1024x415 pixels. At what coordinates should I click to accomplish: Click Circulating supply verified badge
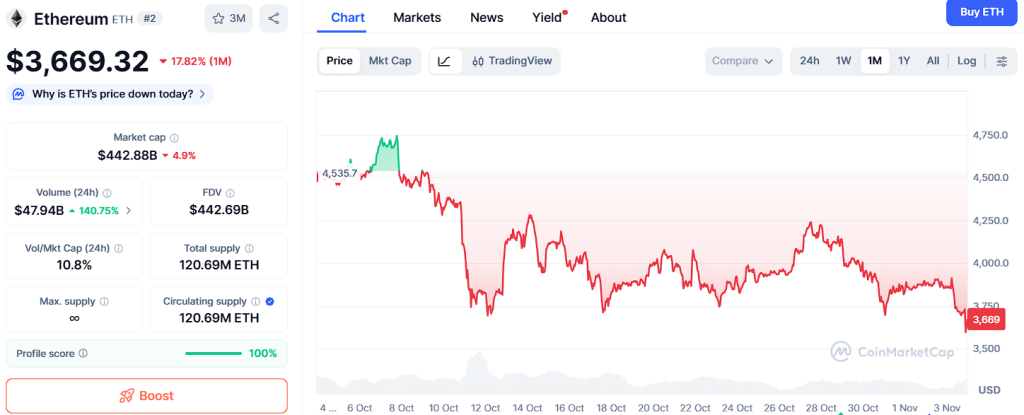pyautogui.click(x=270, y=301)
